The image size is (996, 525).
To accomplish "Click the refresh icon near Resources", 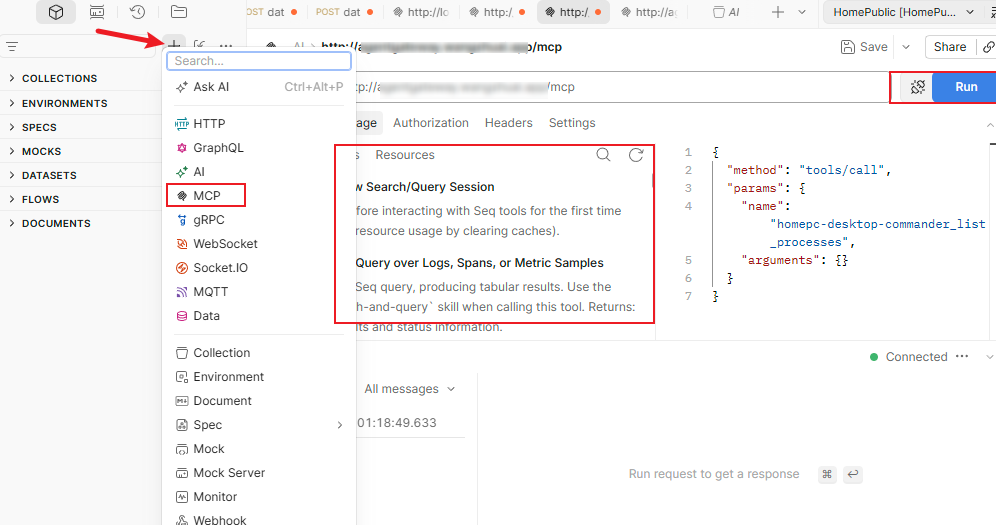I will coord(636,155).
